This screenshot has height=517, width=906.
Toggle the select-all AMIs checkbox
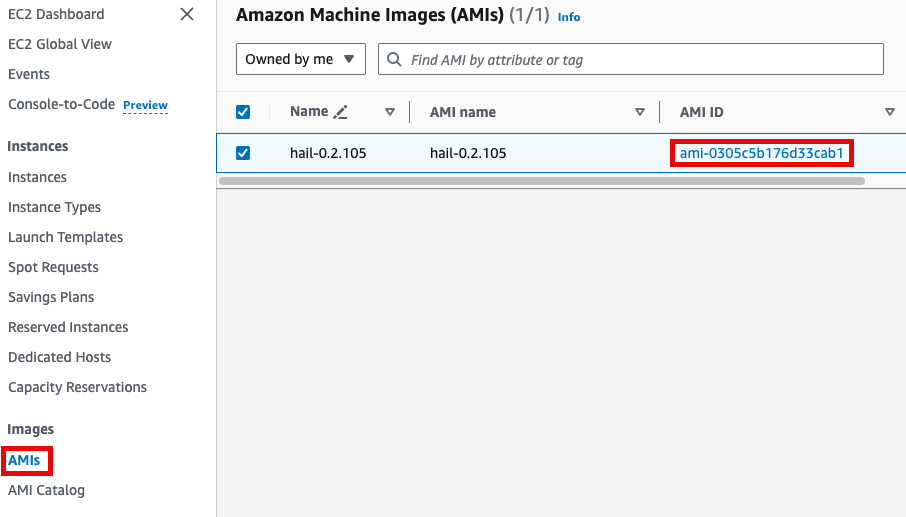point(243,112)
